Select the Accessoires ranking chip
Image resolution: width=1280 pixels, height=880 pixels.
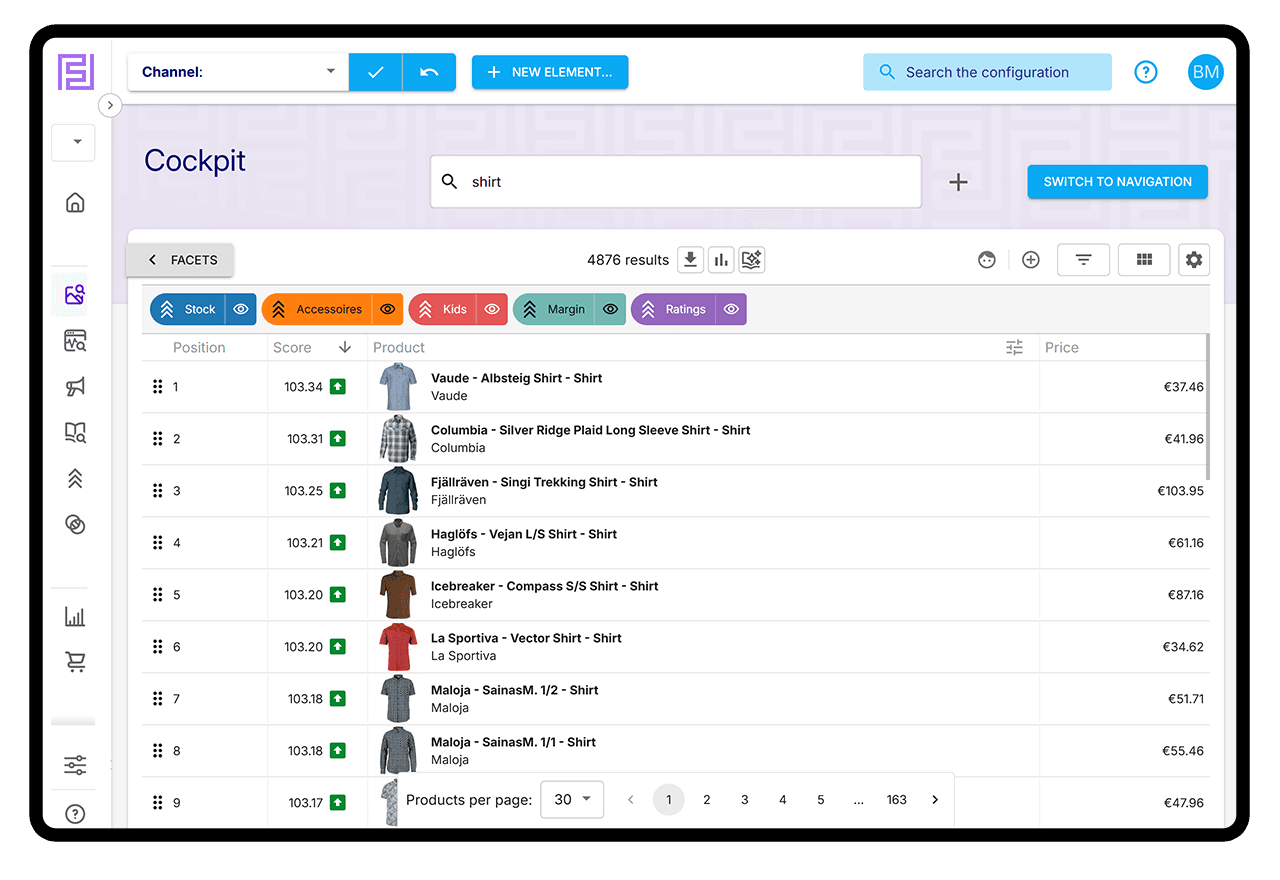tap(317, 309)
